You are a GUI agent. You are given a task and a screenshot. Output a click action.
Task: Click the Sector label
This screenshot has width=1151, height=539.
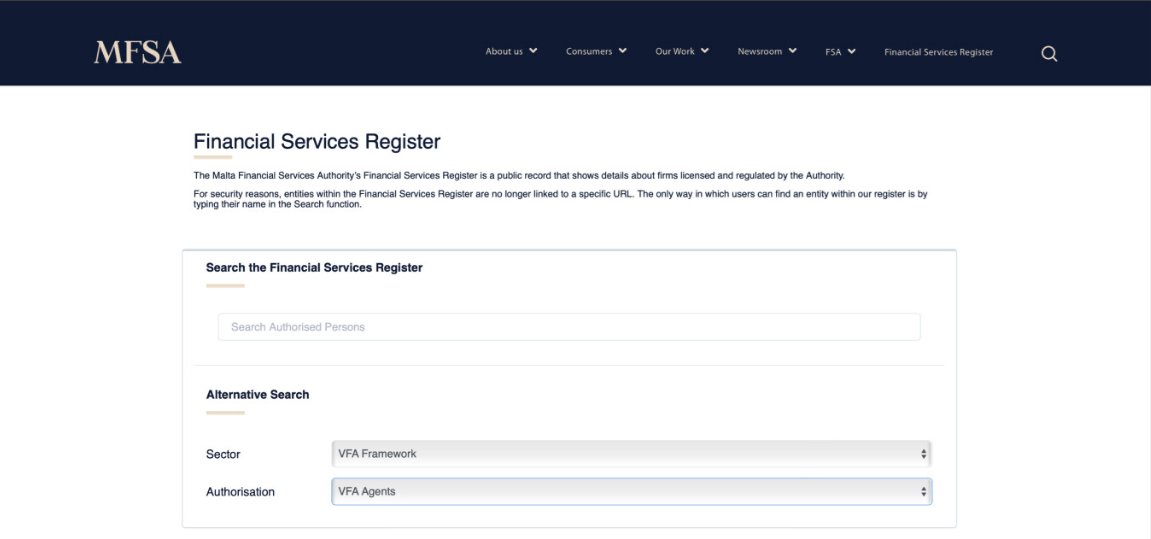tap(223, 455)
